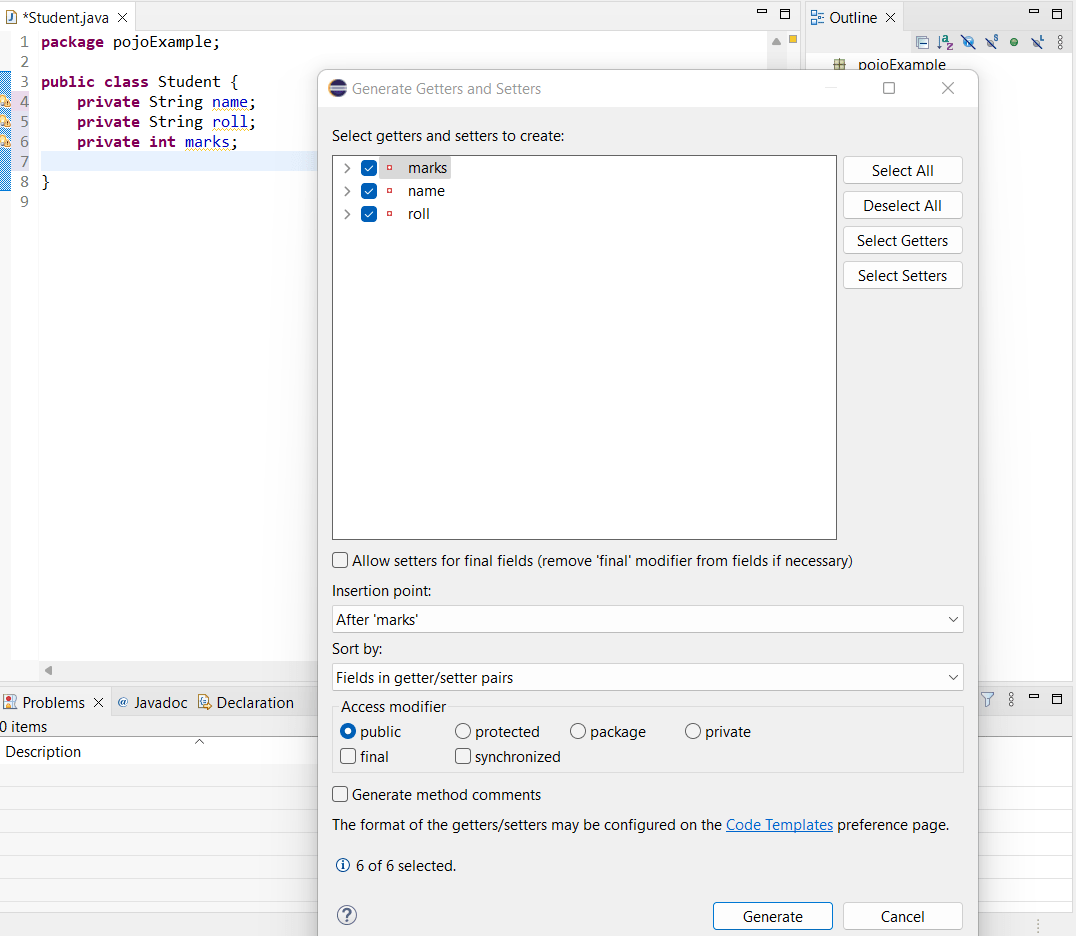Screen dimensions: 1076x936
Task: Expand the name field tree node
Action: (x=347, y=190)
